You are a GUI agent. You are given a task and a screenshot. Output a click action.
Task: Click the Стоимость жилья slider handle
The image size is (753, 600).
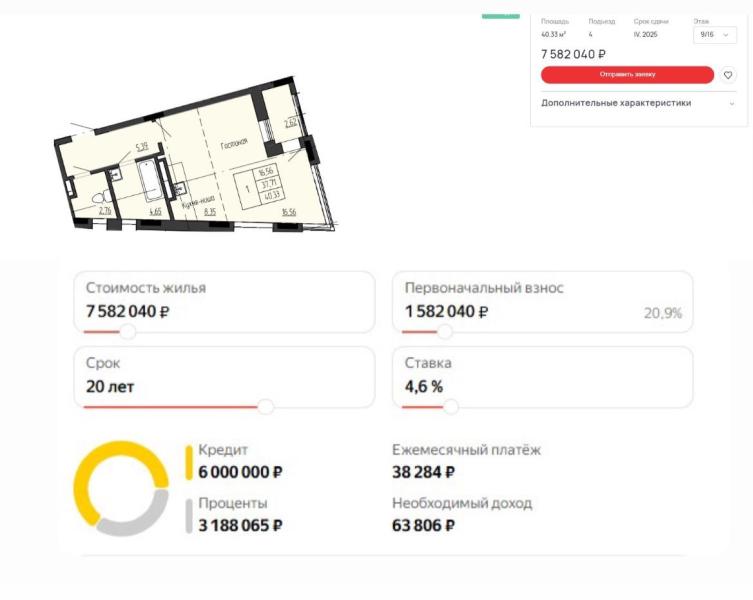pos(128,331)
